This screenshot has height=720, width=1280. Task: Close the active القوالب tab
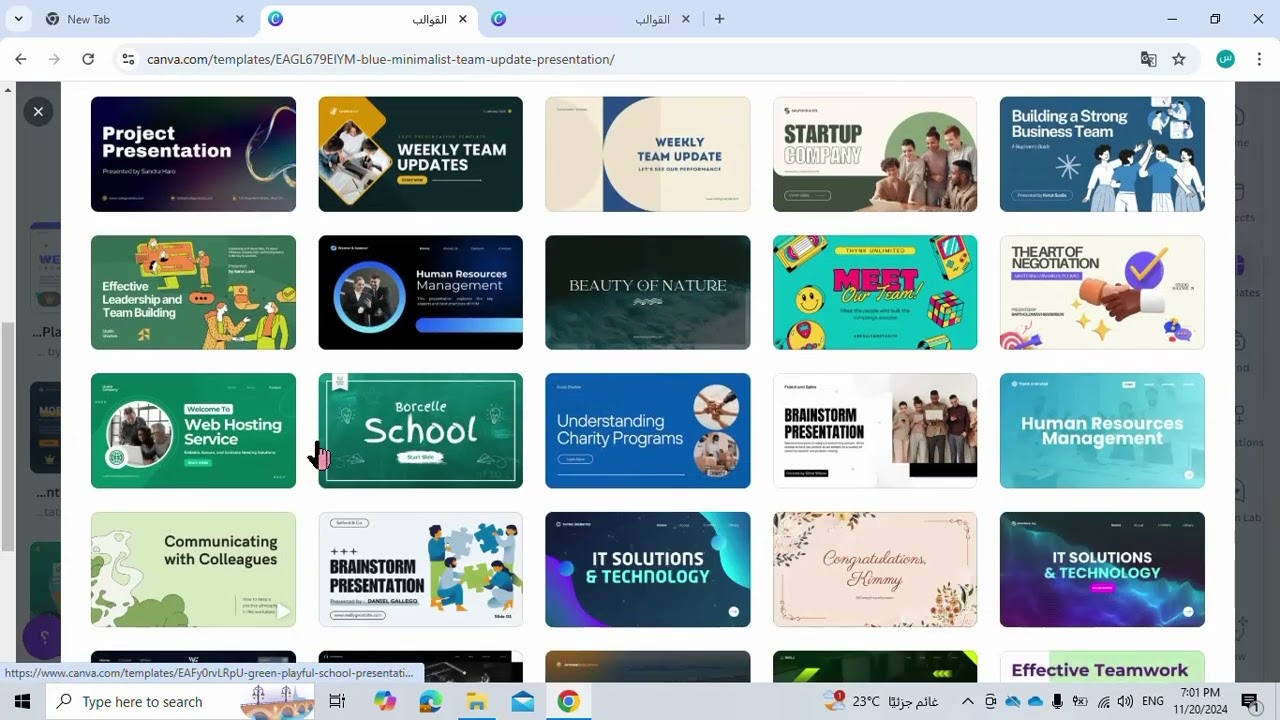[x=463, y=19]
